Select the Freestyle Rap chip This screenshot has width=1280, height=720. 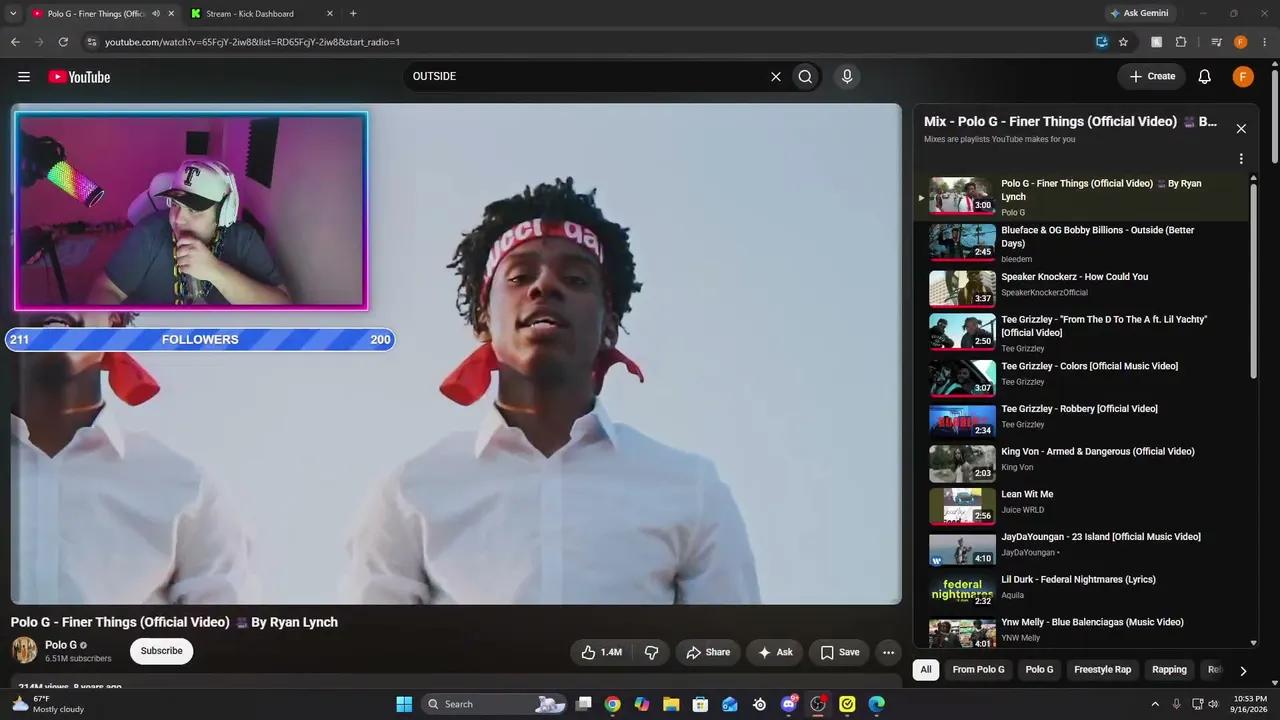click(1102, 670)
